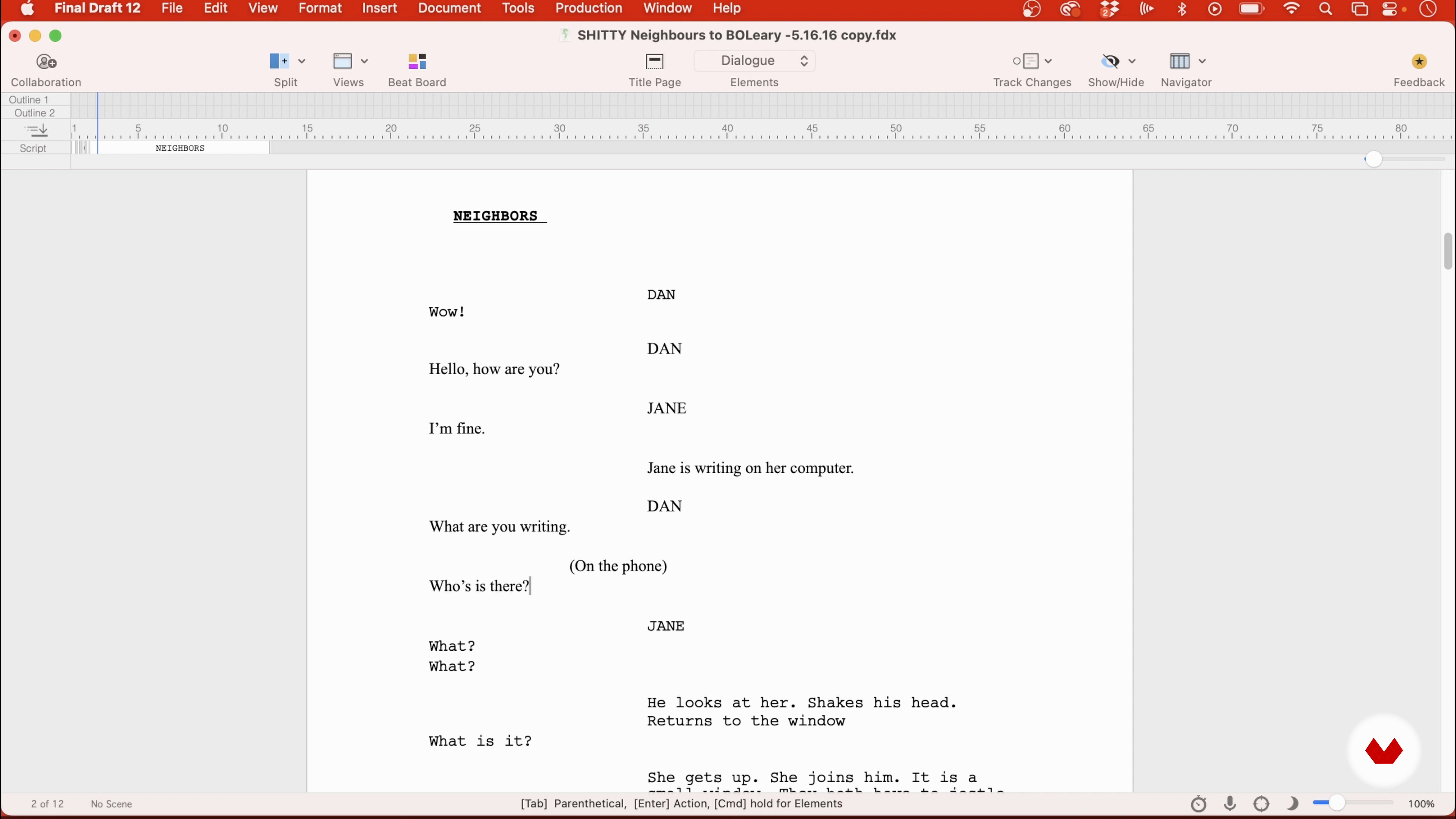Select the Script lane label
Image resolution: width=1456 pixels, height=819 pixels.
33,148
